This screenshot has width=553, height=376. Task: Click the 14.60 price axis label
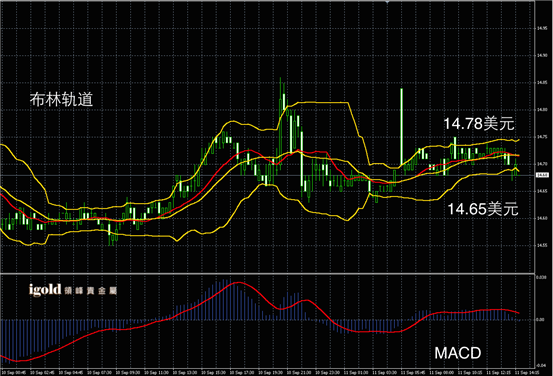(542, 218)
